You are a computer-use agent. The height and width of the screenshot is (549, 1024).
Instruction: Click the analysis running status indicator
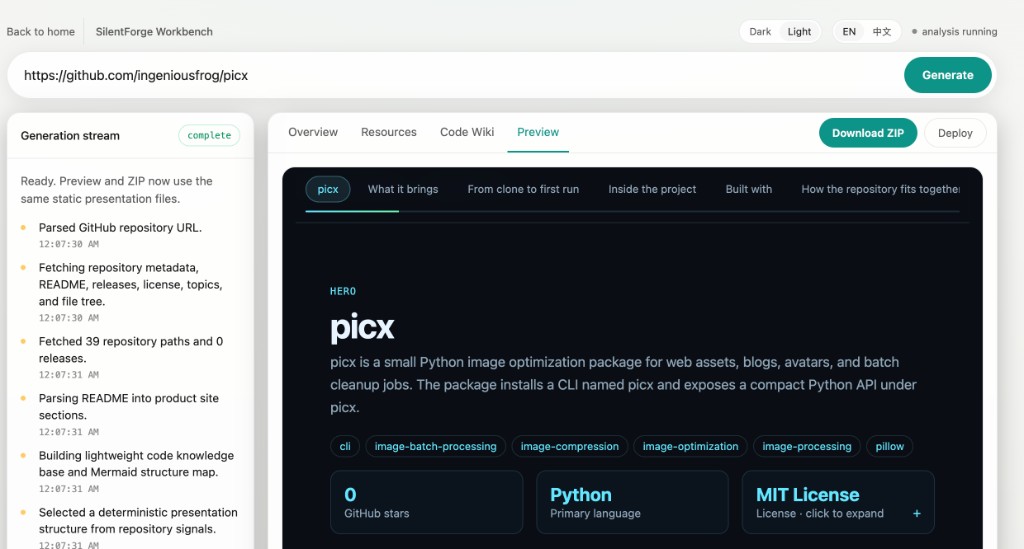pos(954,31)
